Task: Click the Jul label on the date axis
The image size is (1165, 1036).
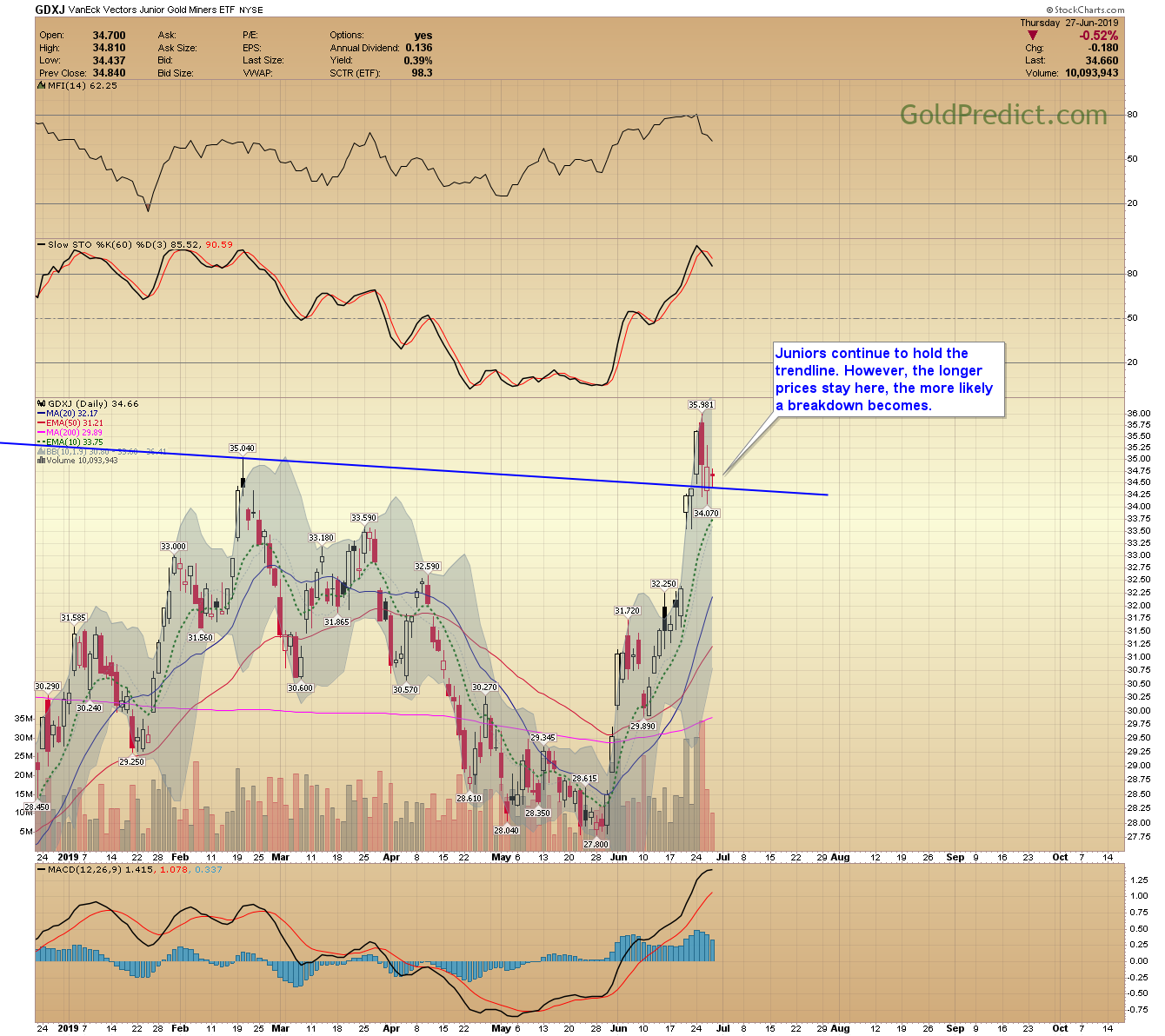Action: [x=722, y=857]
